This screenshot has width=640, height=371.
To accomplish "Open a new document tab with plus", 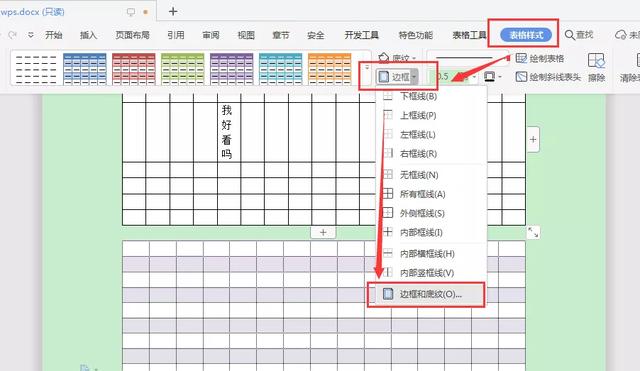I will tap(173, 11).
